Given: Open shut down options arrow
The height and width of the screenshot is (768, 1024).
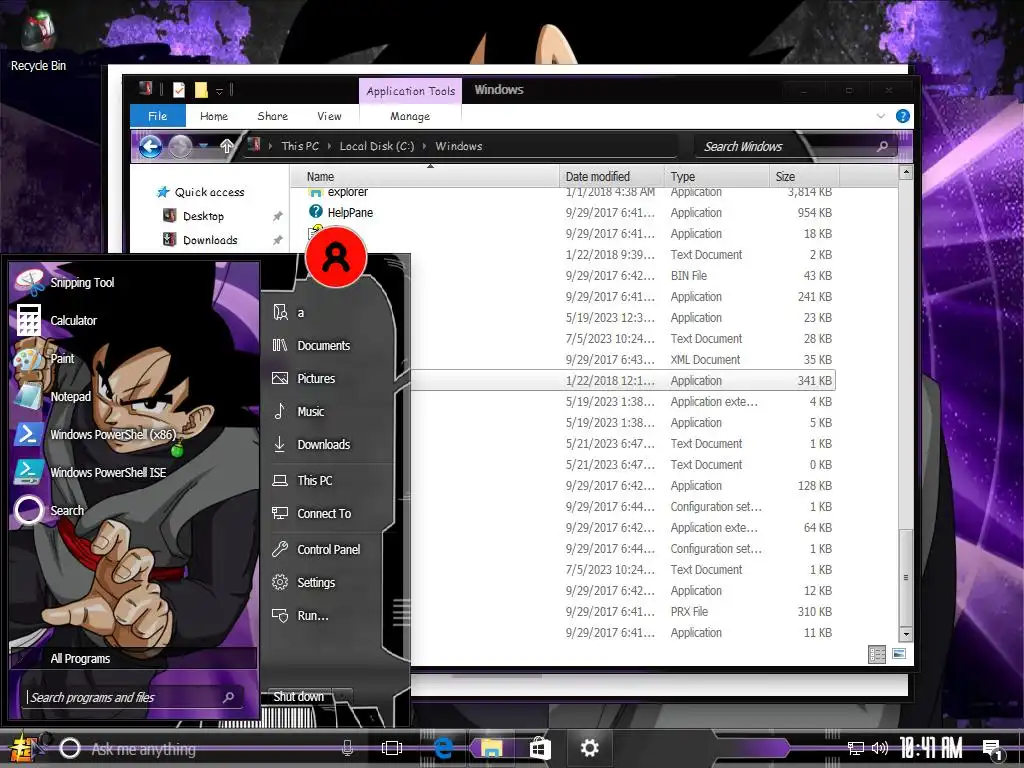Looking at the screenshot, I should (344, 696).
